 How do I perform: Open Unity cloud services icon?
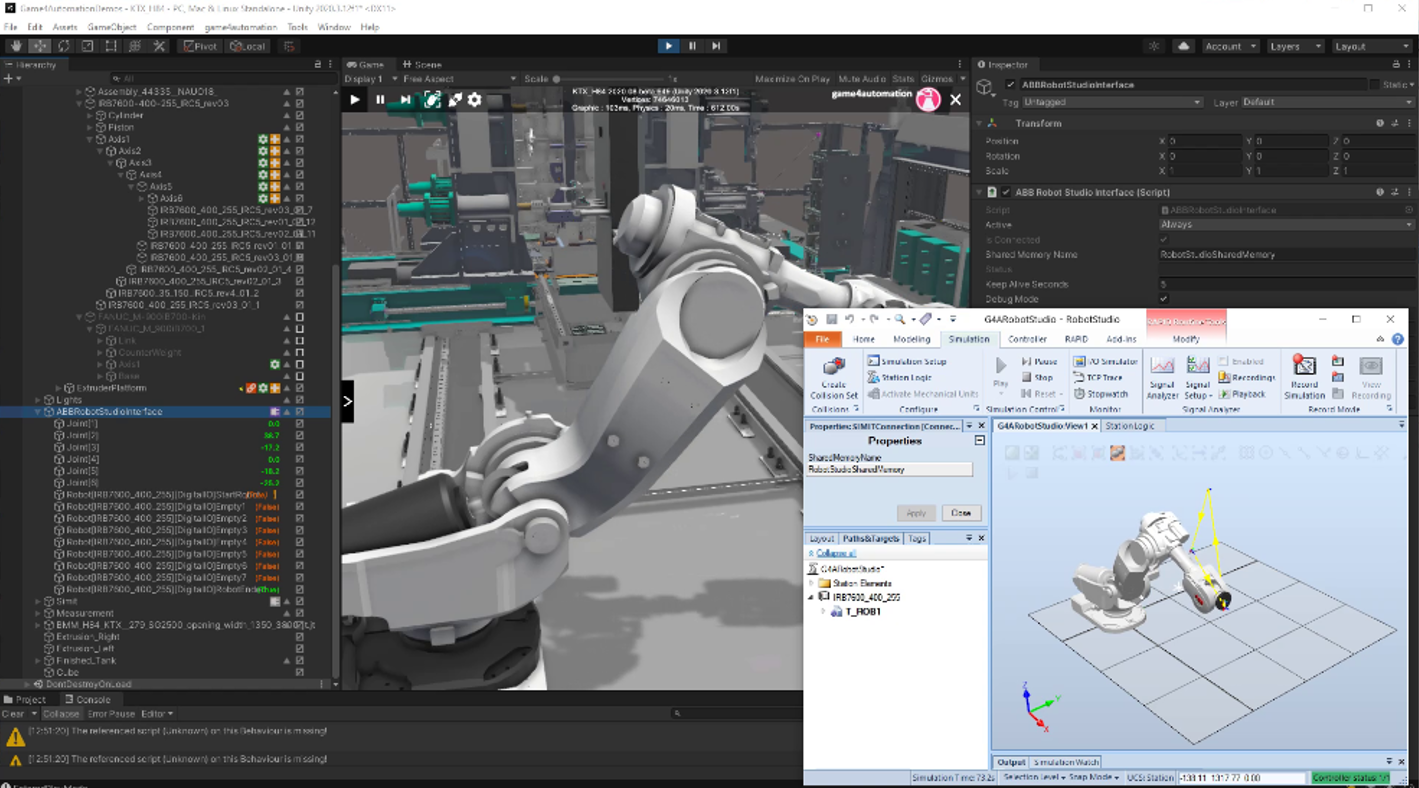tap(1183, 46)
